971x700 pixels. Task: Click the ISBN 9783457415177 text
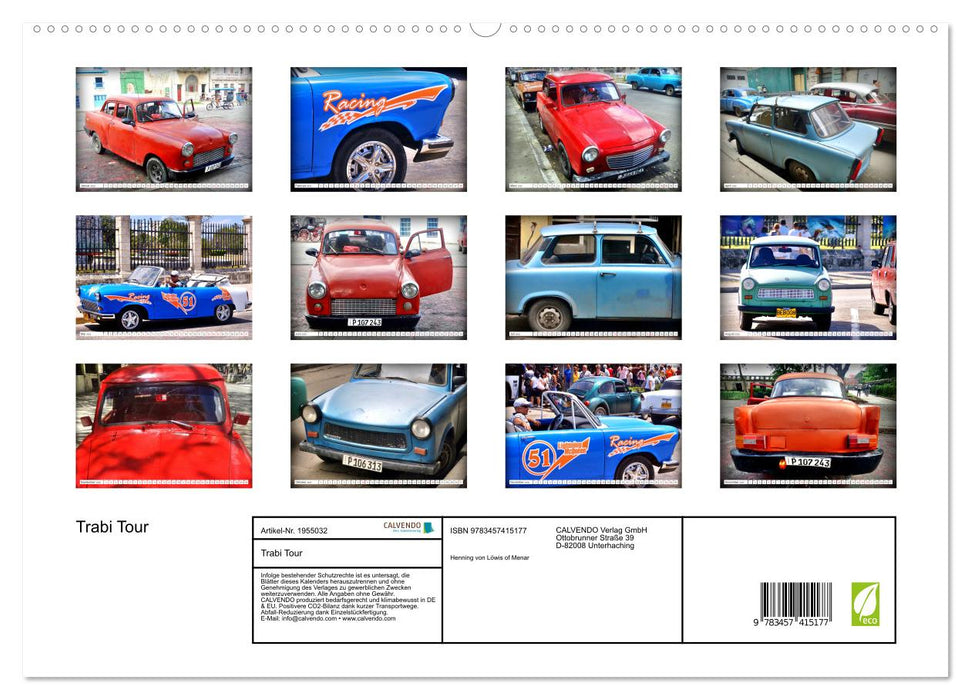487,530
